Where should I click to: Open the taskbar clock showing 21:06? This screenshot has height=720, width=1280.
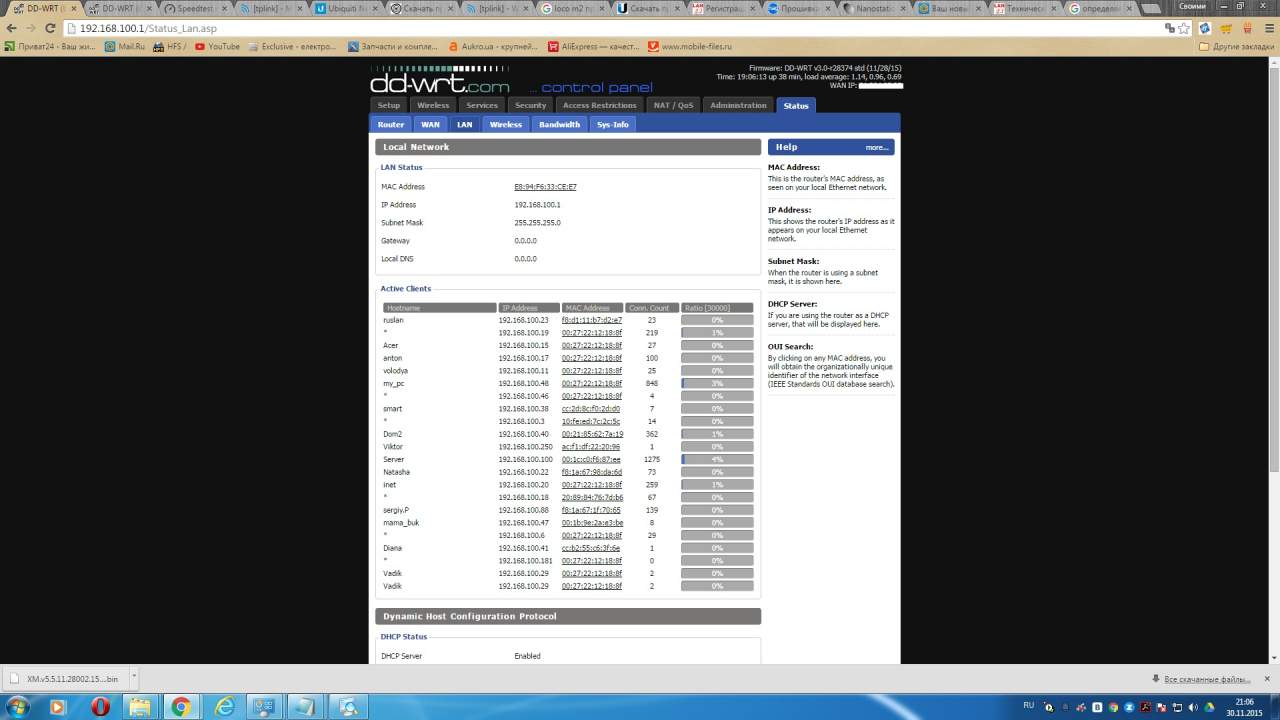[1244, 706]
